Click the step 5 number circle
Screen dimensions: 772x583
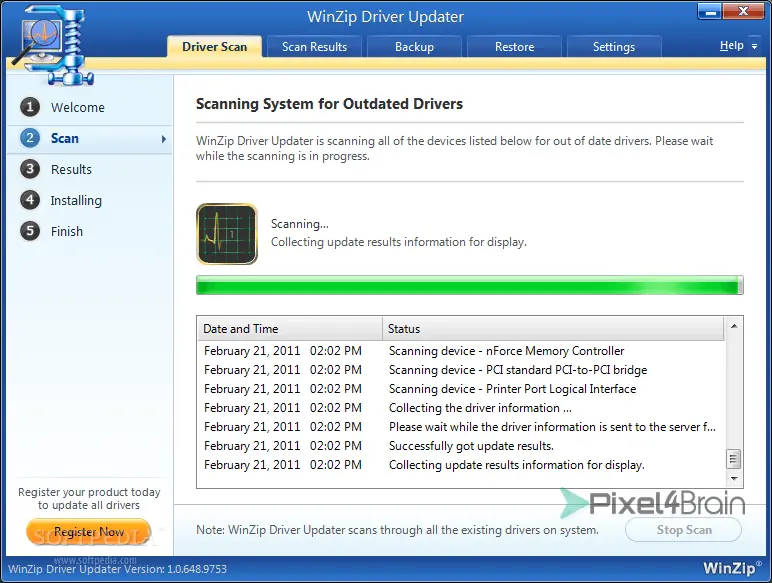30,231
